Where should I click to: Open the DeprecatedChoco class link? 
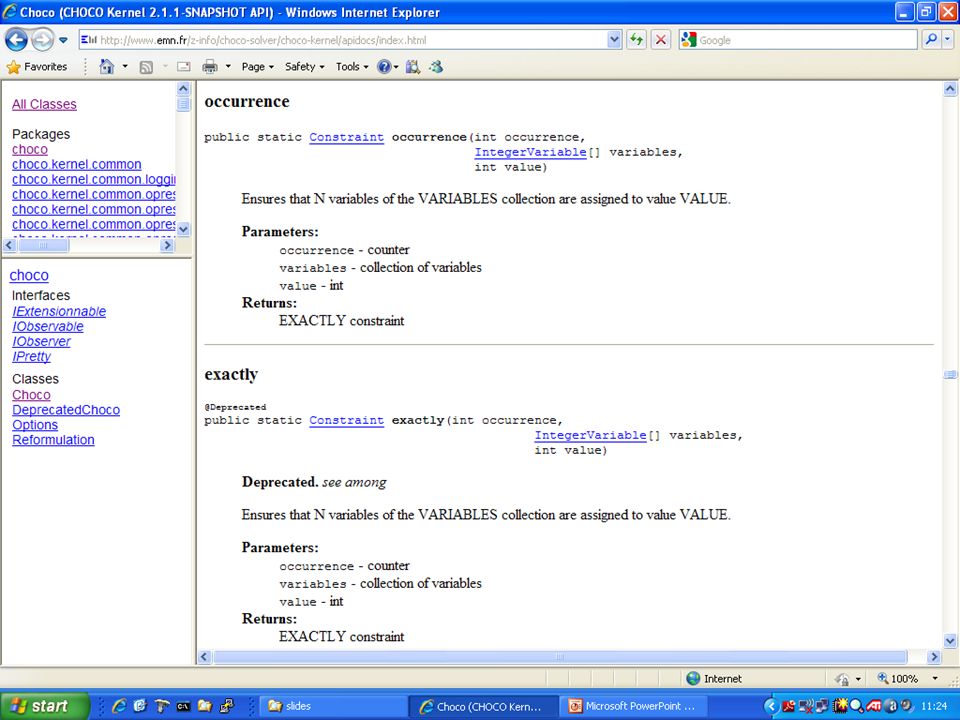pos(66,410)
